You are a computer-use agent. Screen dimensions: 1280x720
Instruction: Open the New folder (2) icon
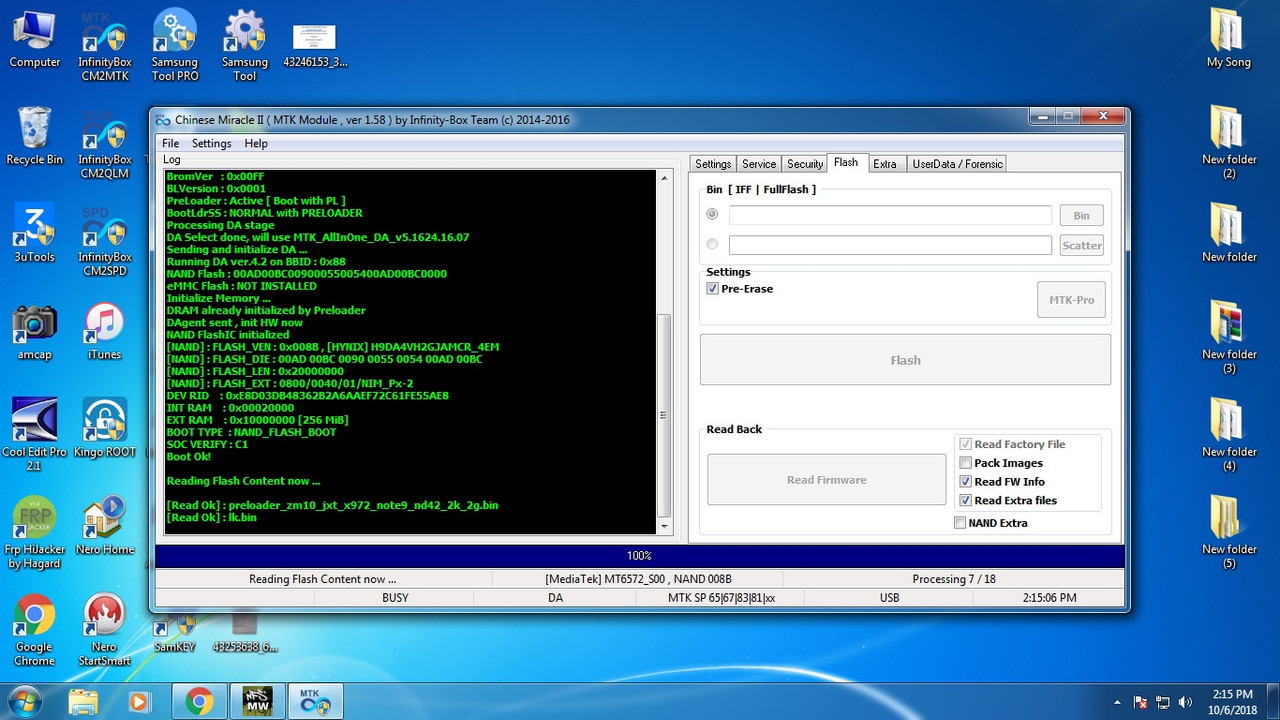tap(1228, 144)
